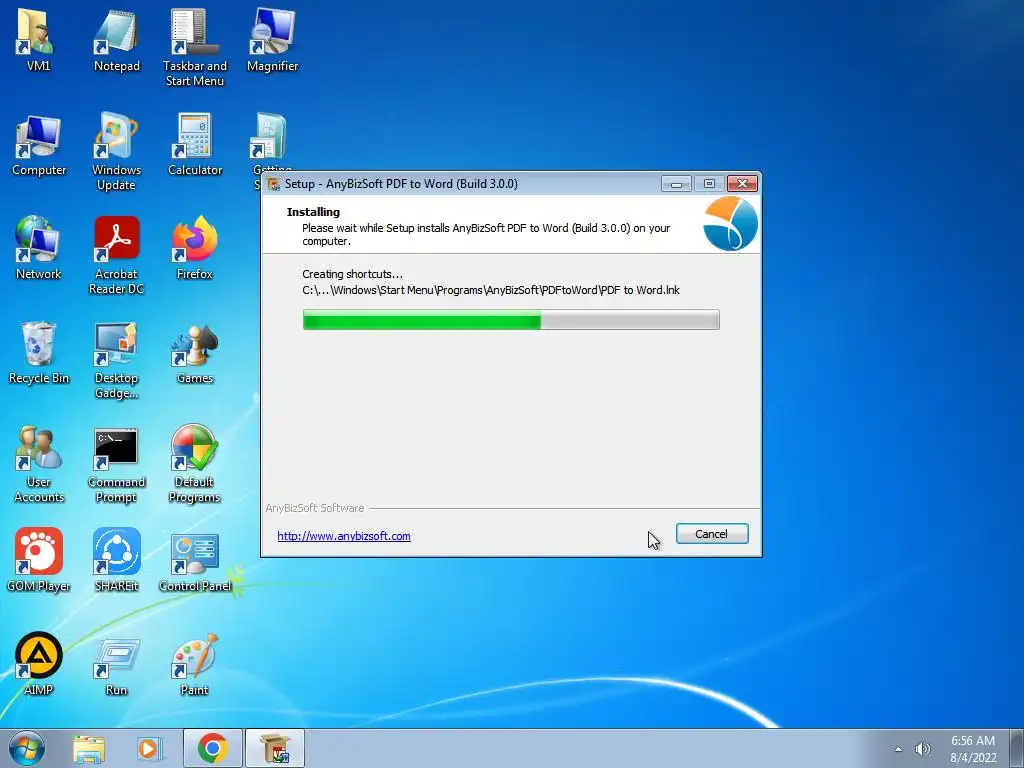Select the Taskbar and Start Menu shortcut
Image resolution: width=1024 pixels, height=768 pixels.
click(x=195, y=47)
